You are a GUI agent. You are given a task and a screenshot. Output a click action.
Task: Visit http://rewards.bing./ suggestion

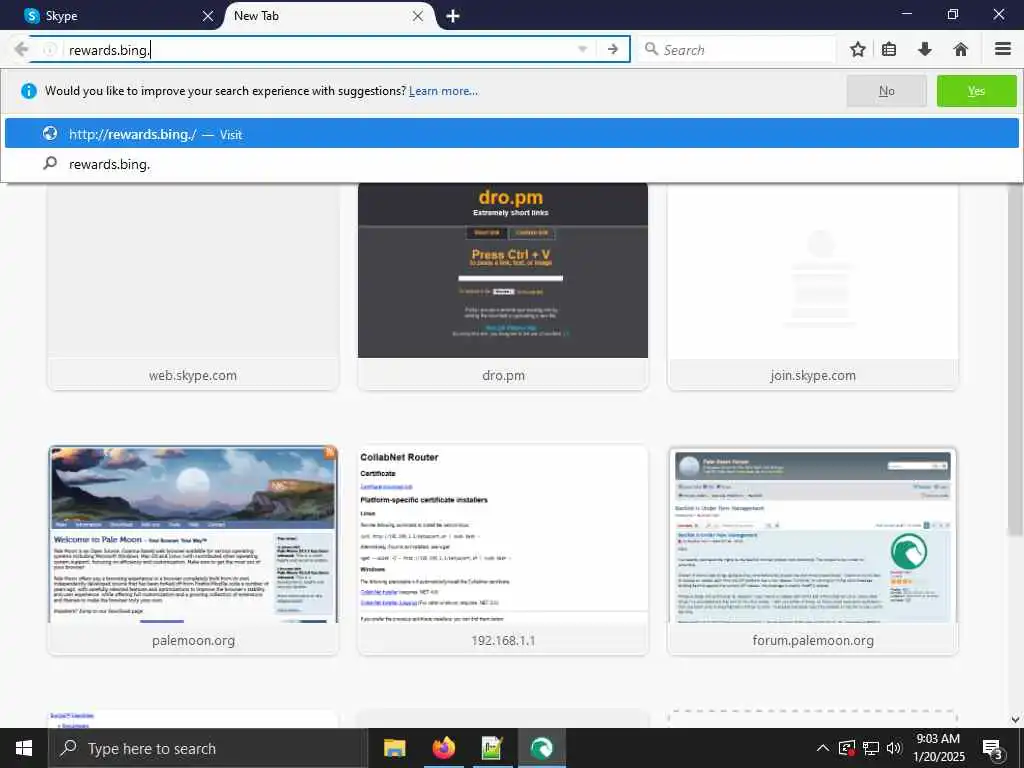click(x=511, y=134)
